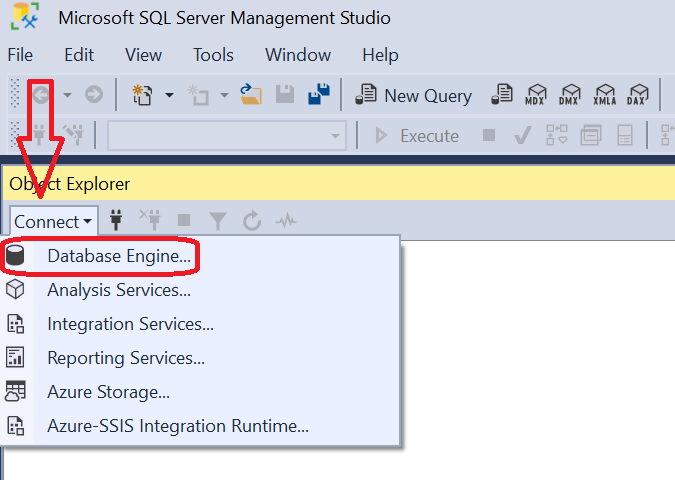Click the IntelliSense Enabled icon

[625, 135]
